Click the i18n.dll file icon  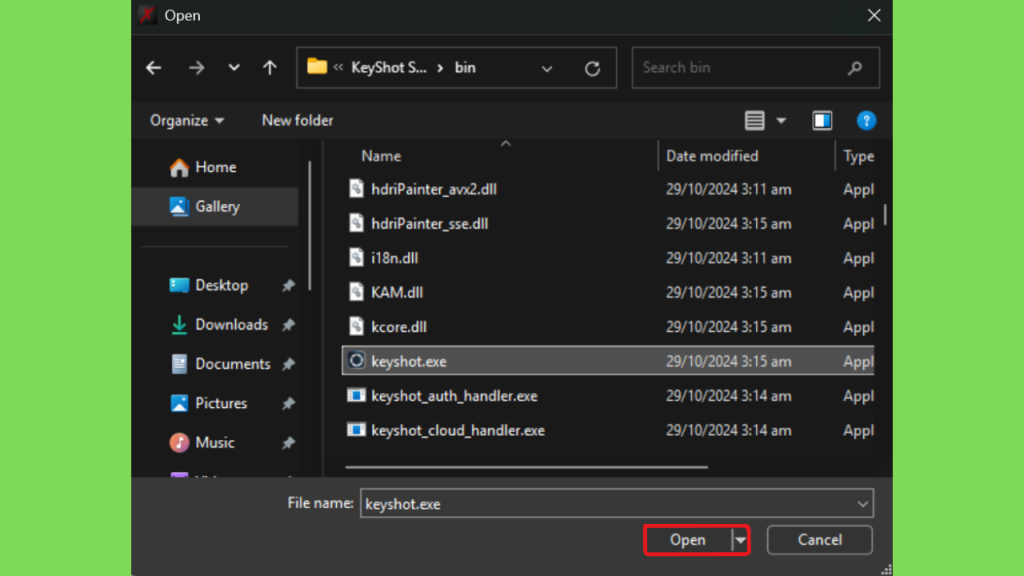point(356,257)
